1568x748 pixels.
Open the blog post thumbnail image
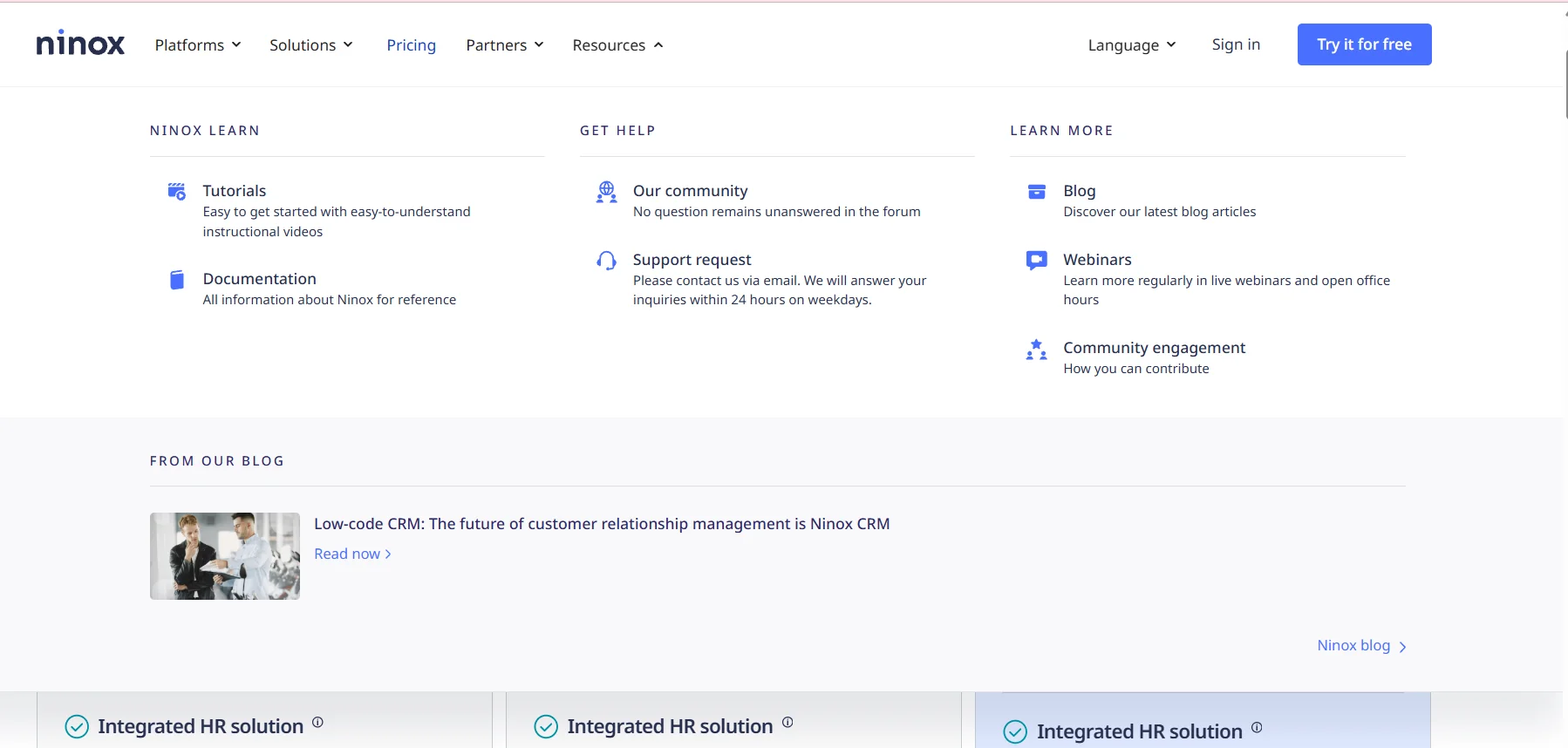[225, 556]
